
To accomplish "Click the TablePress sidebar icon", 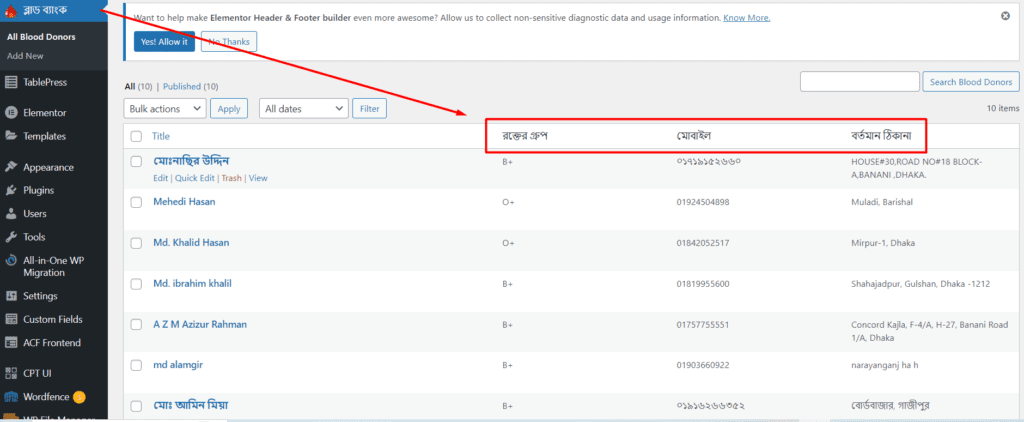I will click(11, 82).
